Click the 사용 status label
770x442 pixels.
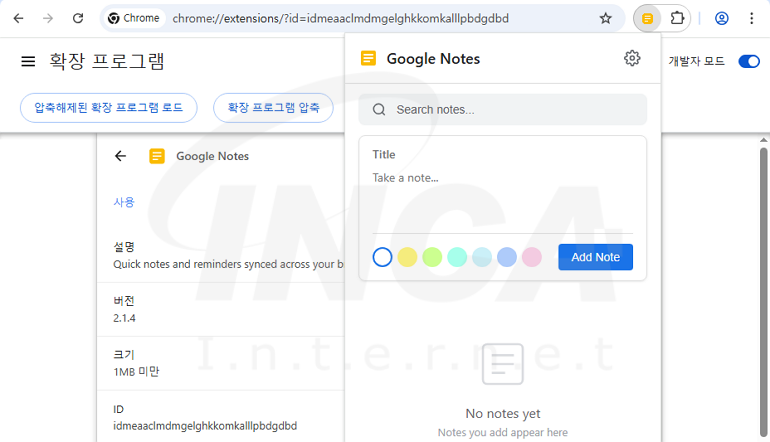pyautogui.click(x=124, y=202)
